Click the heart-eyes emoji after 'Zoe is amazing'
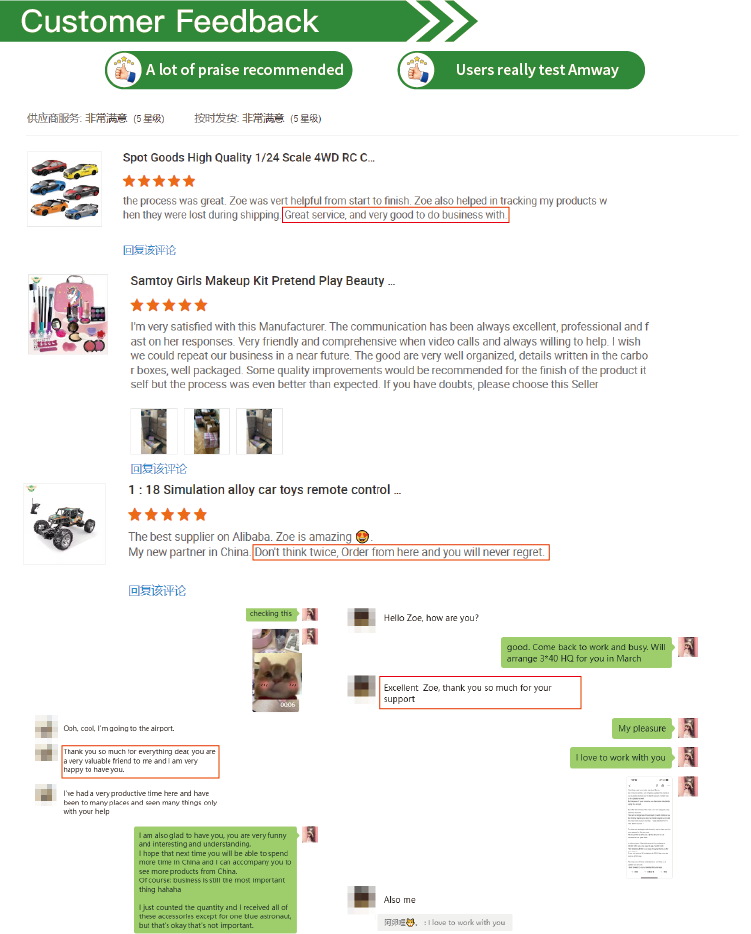Screen dimensions: 751x934 [x=362, y=537]
